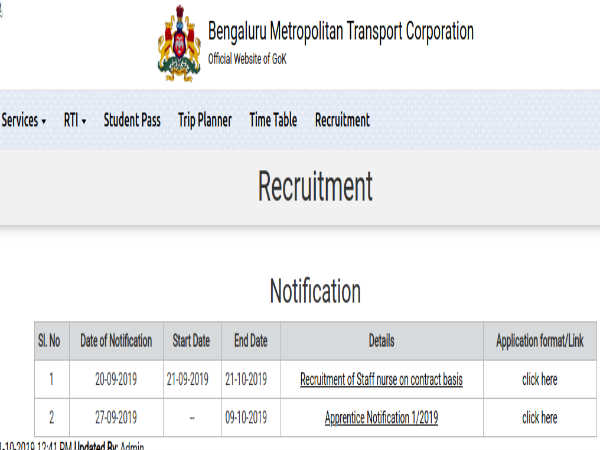The image size is (600, 450).
Task: Click the Application format/Link column header
Action: (540, 341)
